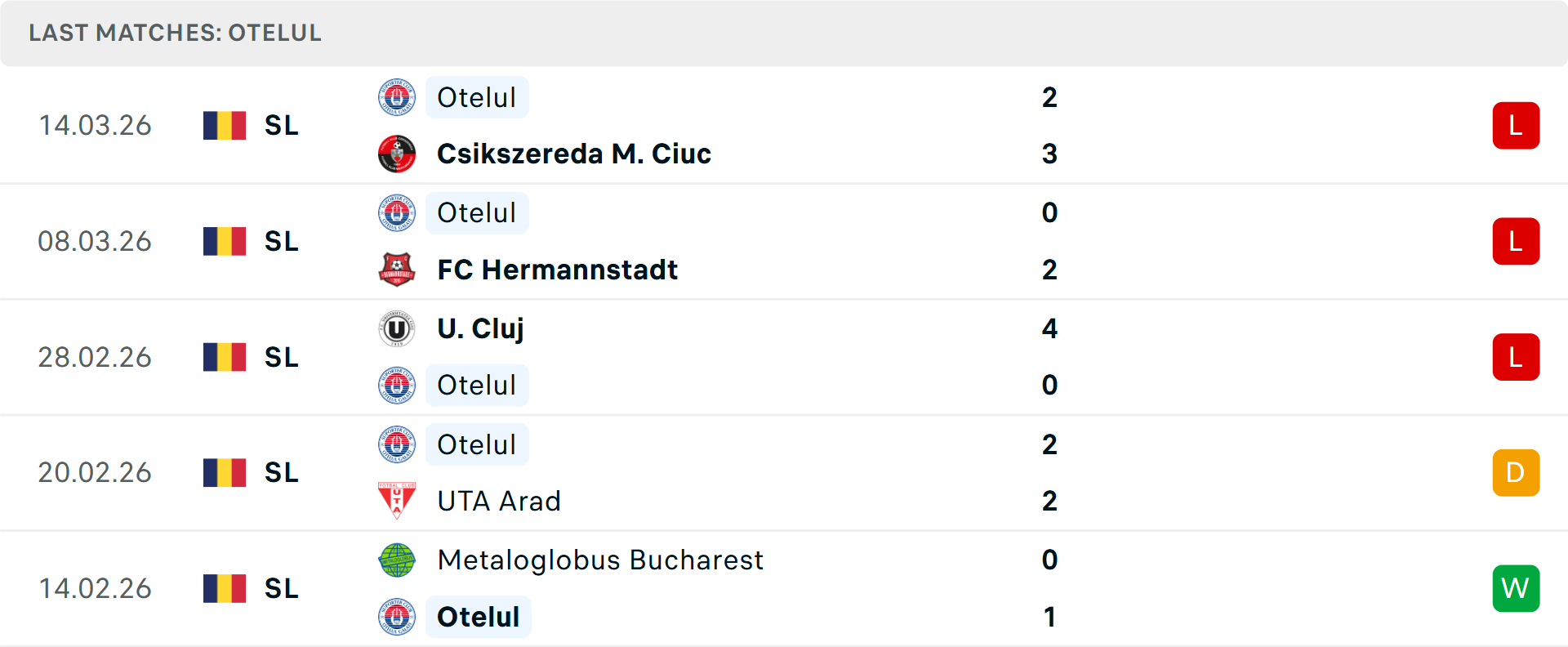Open the Csikszereda M. Ciuc team link
This screenshot has width=1568, height=647.
[x=573, y=154]
